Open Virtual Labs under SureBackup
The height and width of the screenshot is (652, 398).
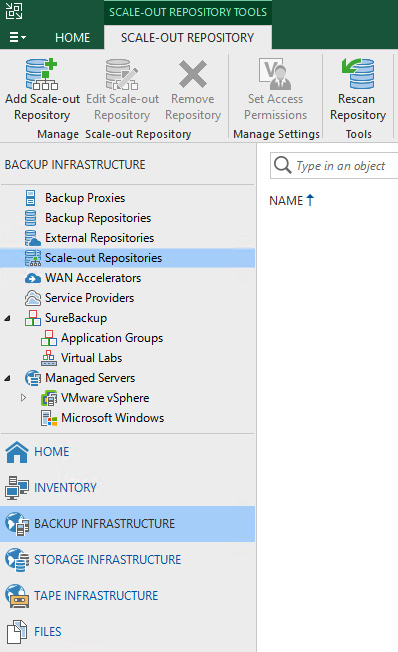coord(91,358)
